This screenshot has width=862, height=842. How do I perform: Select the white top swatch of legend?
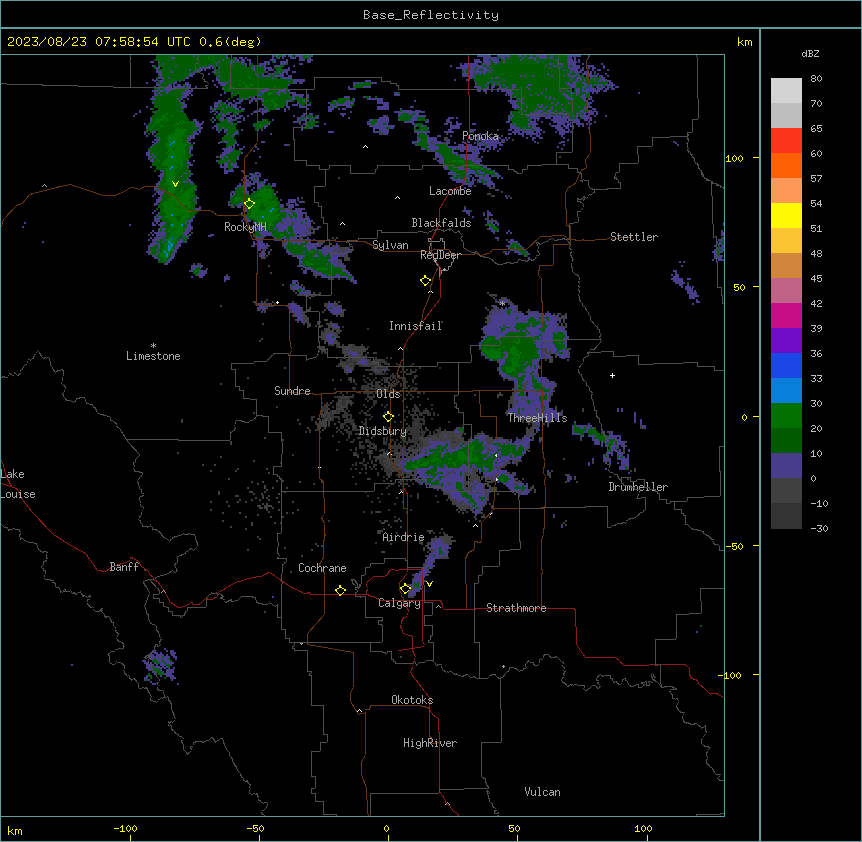(786, 90)
